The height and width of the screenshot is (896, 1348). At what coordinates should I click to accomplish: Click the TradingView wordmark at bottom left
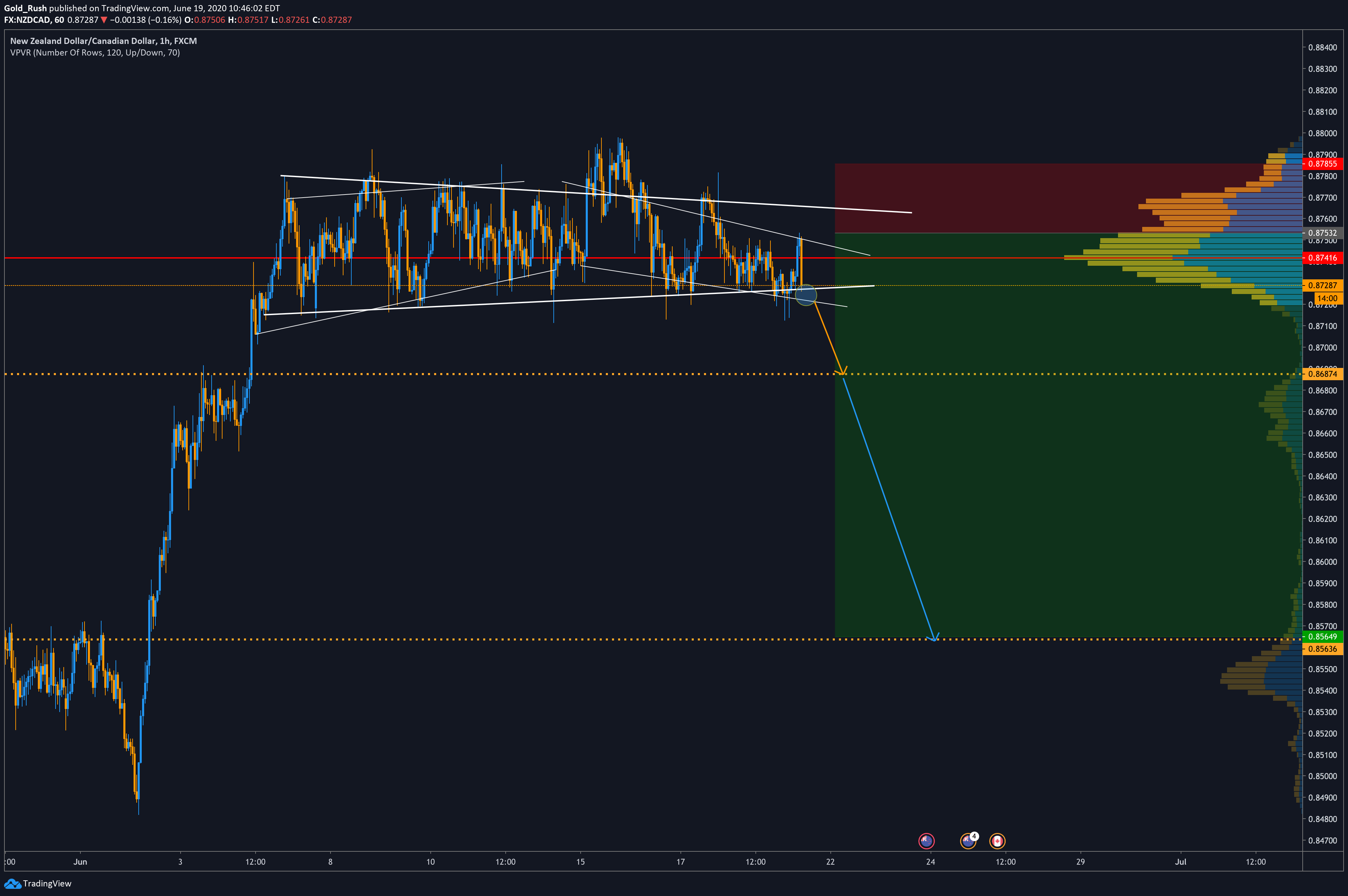(x=47, y=883)
